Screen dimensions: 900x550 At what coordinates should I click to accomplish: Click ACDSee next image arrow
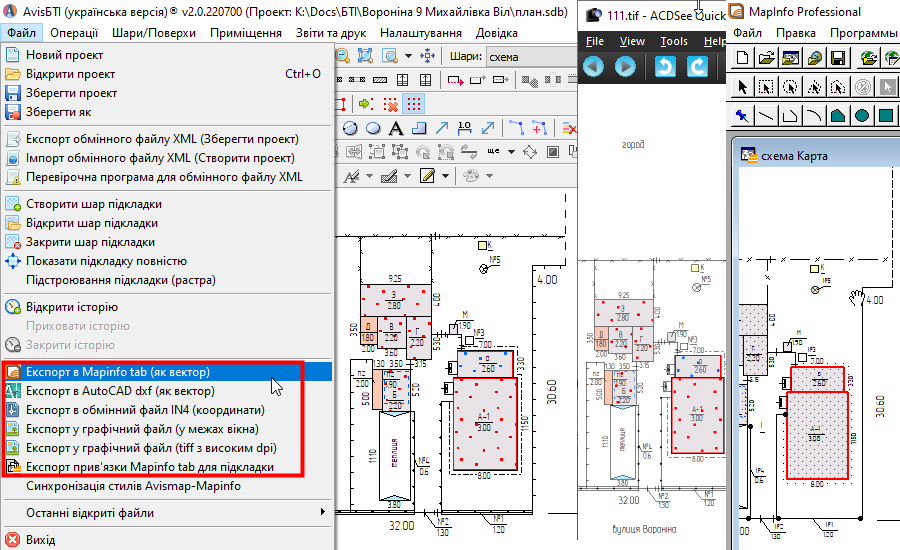tap(625, 67)
